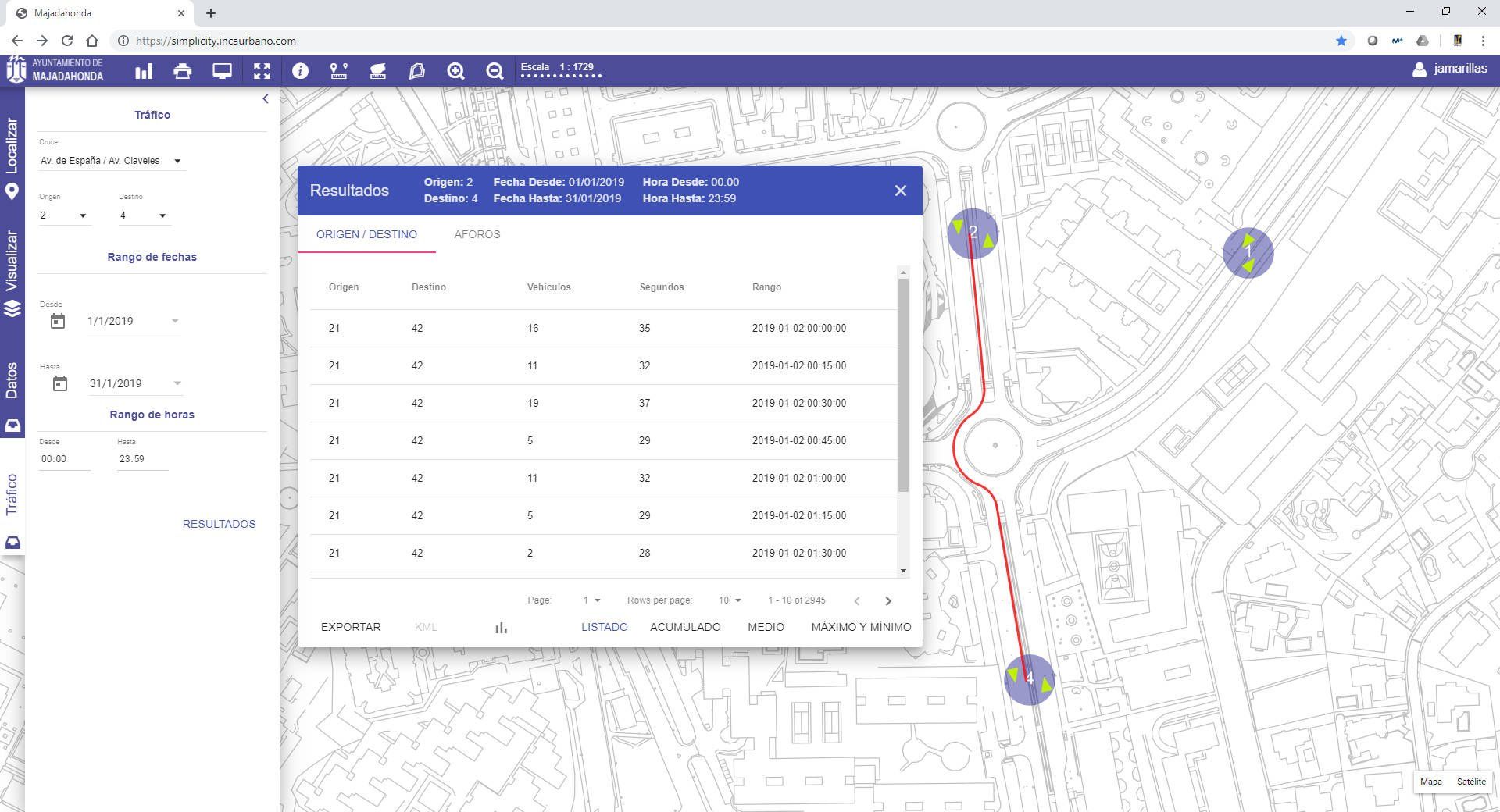The height and width of the screenshot is (812, 1500).
Task: Activate the information tool icon
Action: coord(300,72)
